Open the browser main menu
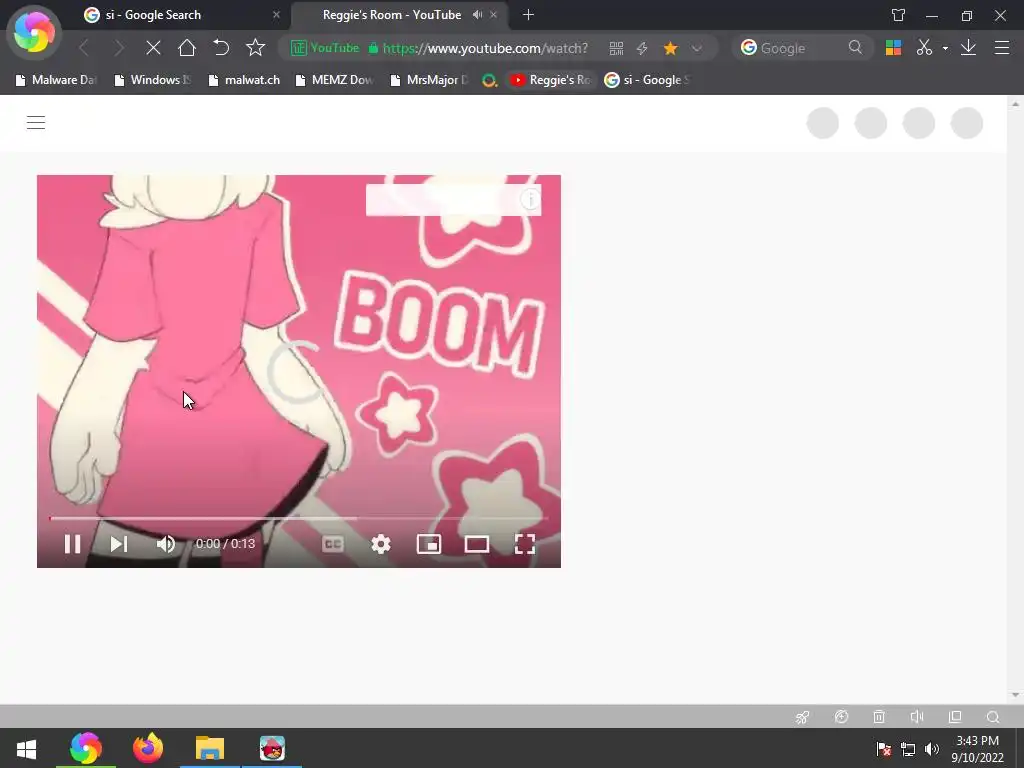1024x768 pixels. click(x=1002, y=48)
